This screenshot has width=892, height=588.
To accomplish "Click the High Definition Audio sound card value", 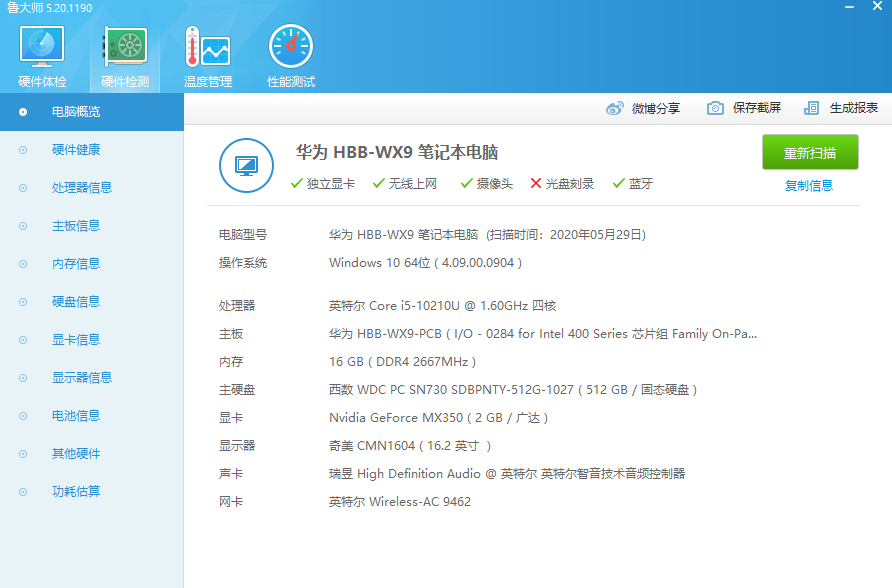I will pyautogui.click(x=507, y=474).
